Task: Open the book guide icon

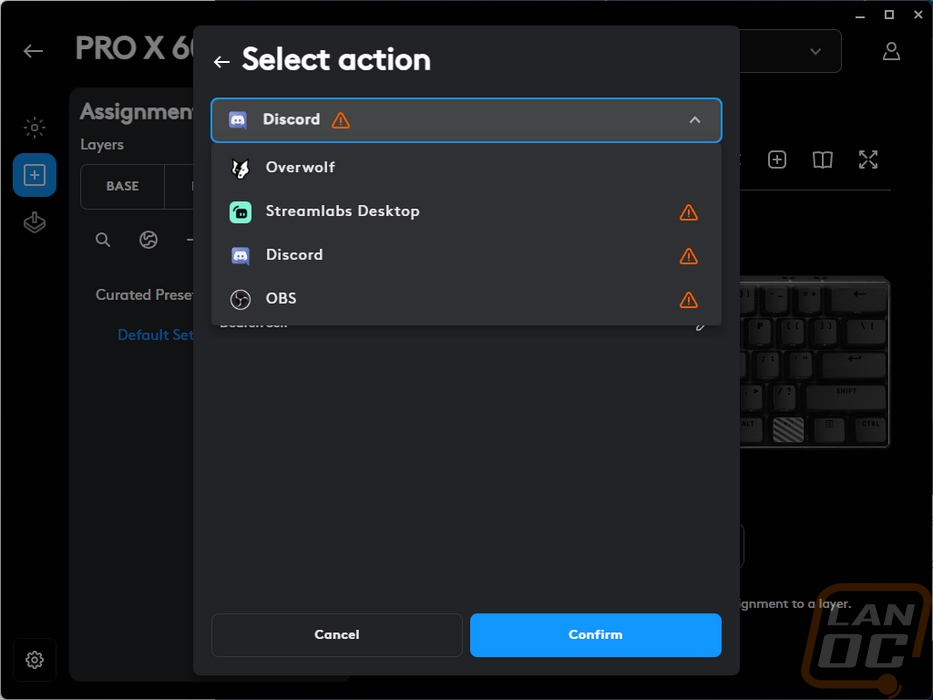Action: (822, 160)
